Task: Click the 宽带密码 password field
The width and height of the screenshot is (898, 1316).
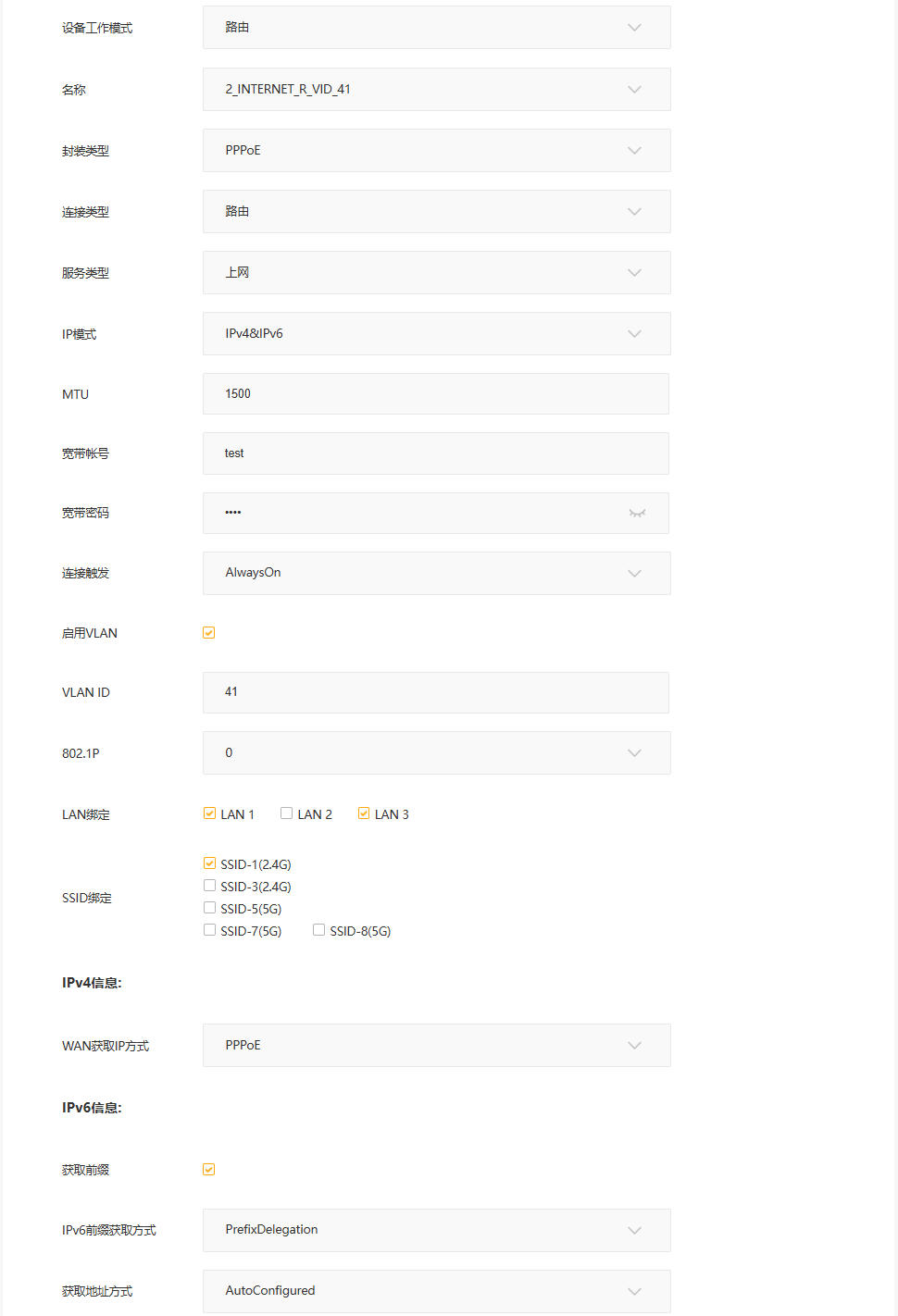Action: 436,513
